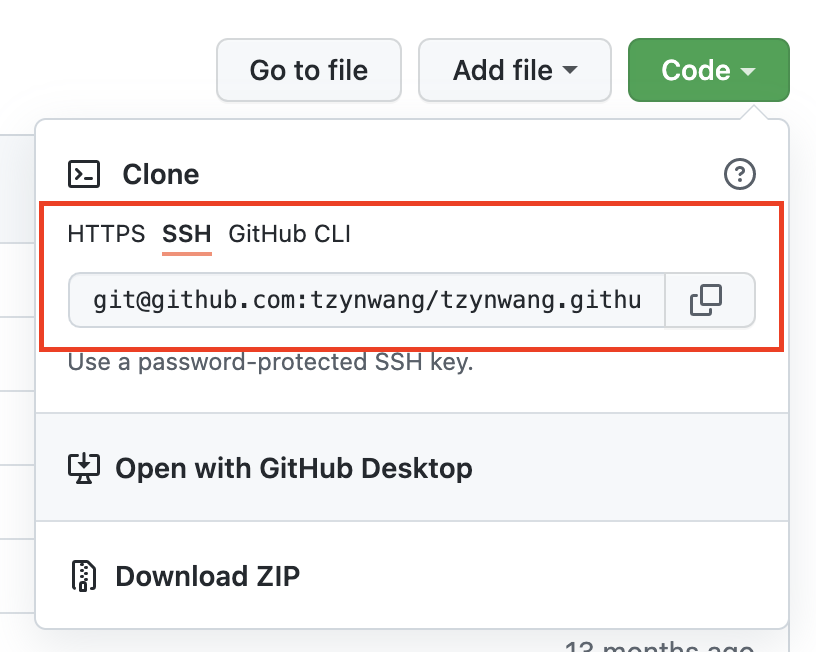
Task: Open the help question-mark icon
Action: coord(739,173)
